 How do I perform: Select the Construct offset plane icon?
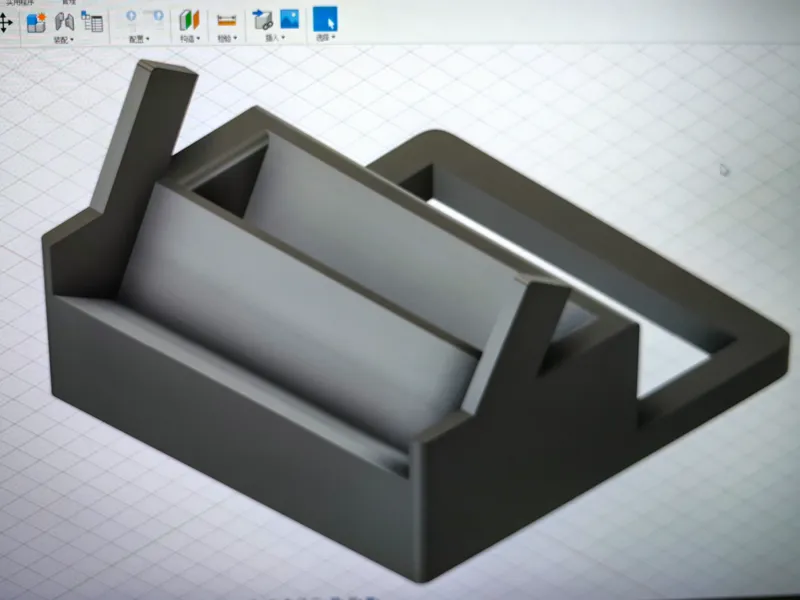189,21
